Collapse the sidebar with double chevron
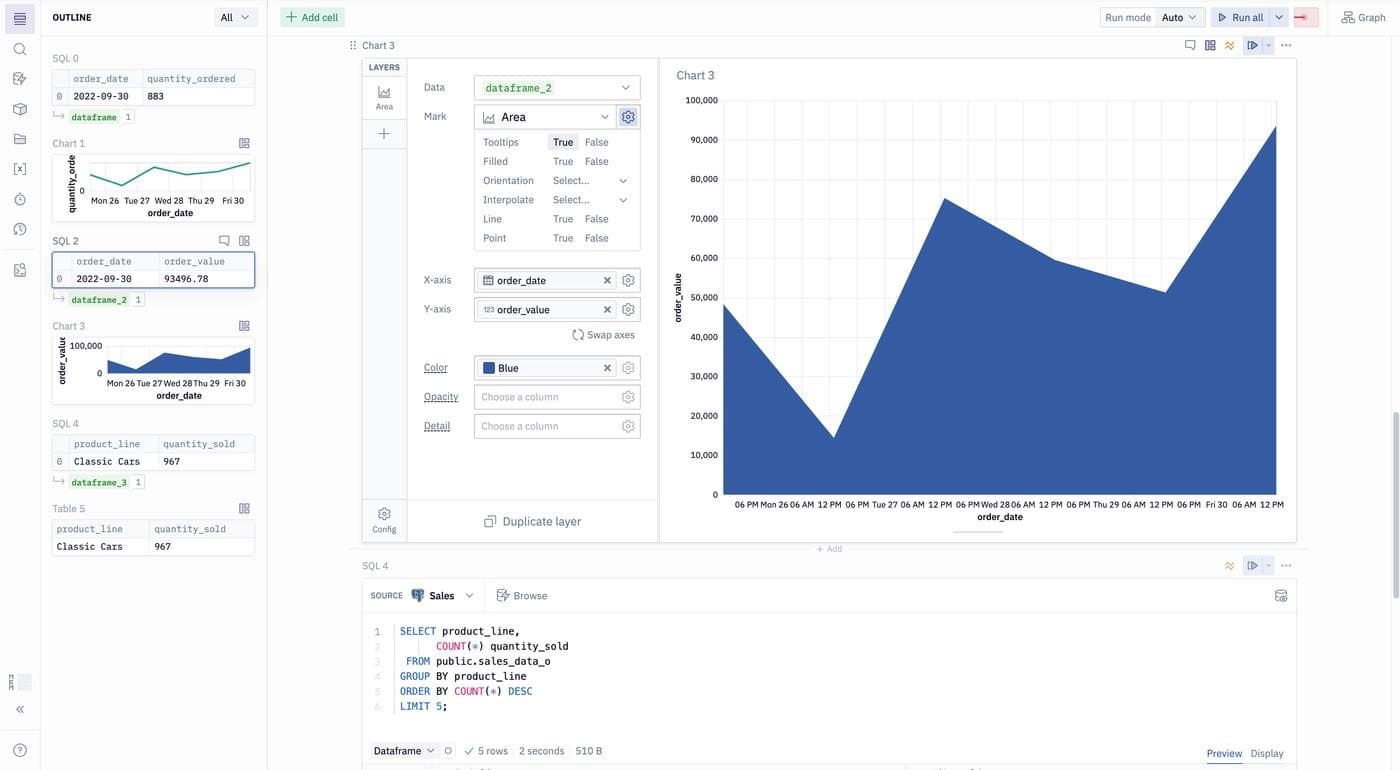This screenshot has height=770, width=1400. 20,709
